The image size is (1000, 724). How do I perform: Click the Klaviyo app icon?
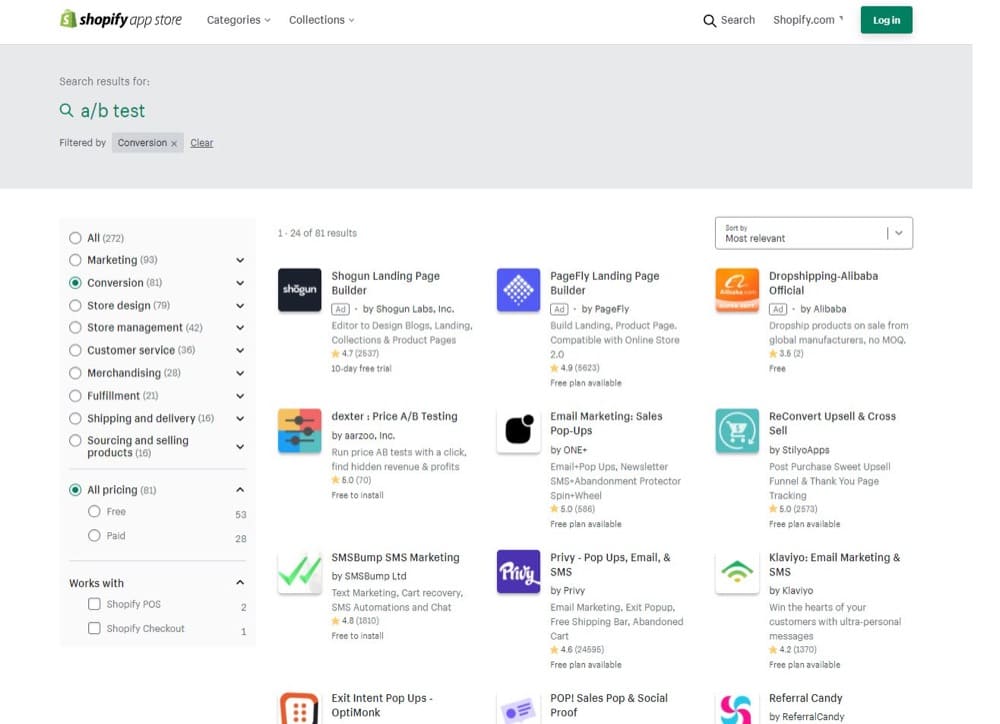click(737, 572)
